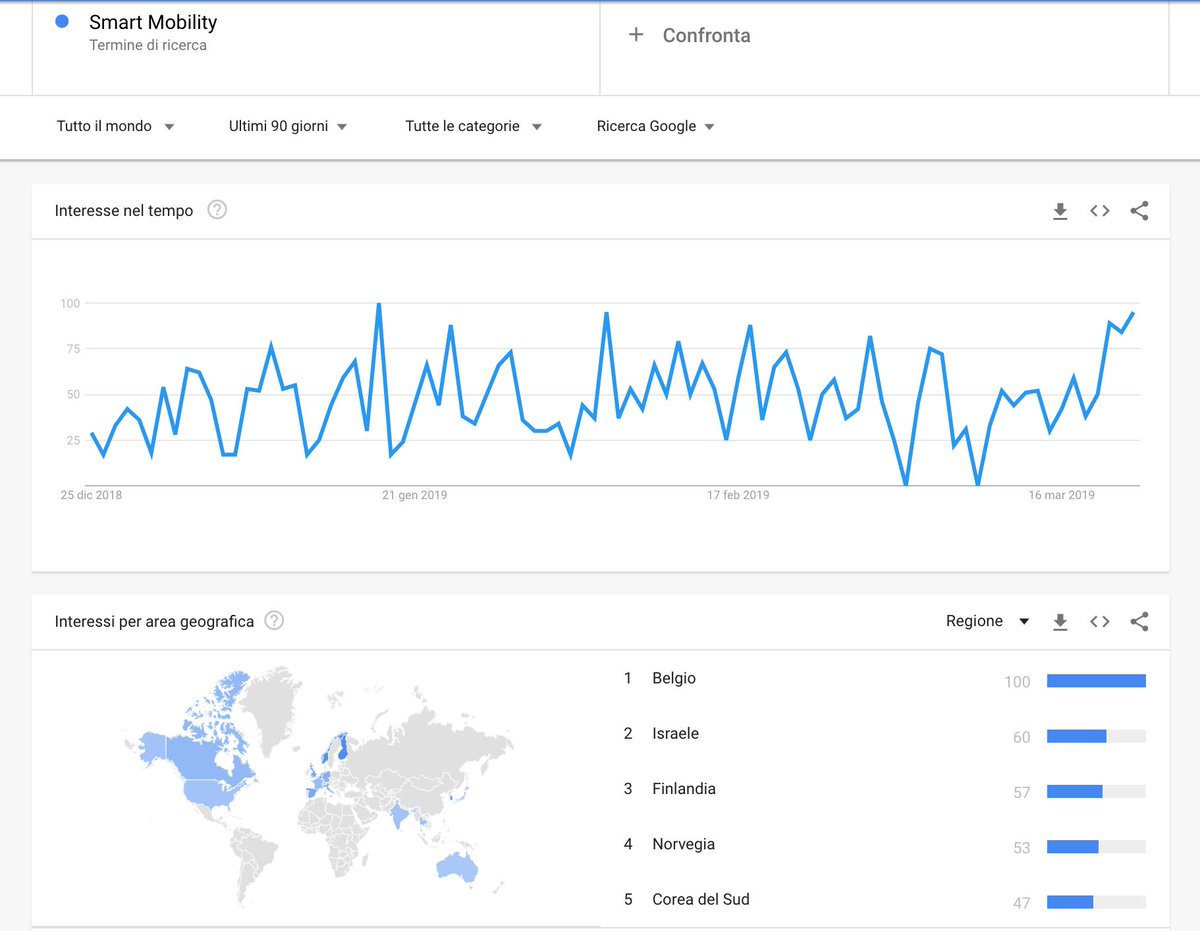Screen dimensions: 1200x931
Task: Open the Ultimi 90 giorni time range dropdown
Action: 288,126
